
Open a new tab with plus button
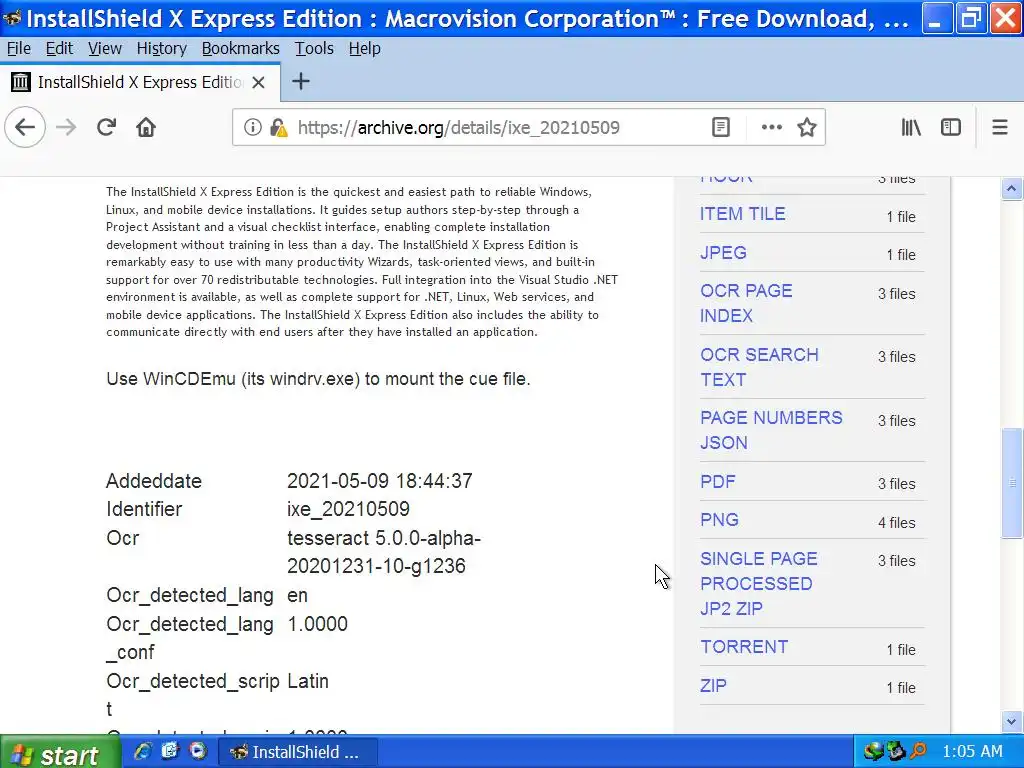(x=300, y=82)
